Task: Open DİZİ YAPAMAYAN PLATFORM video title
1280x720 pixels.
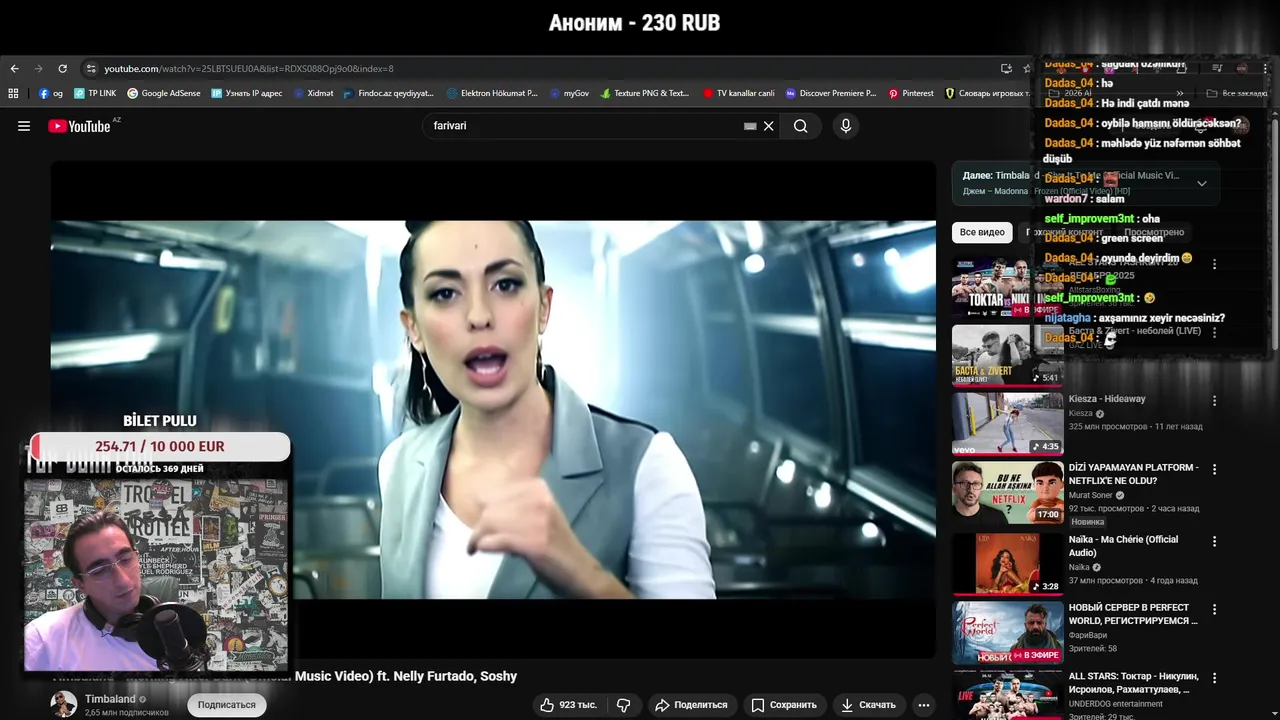Action: coord(1133,474)
